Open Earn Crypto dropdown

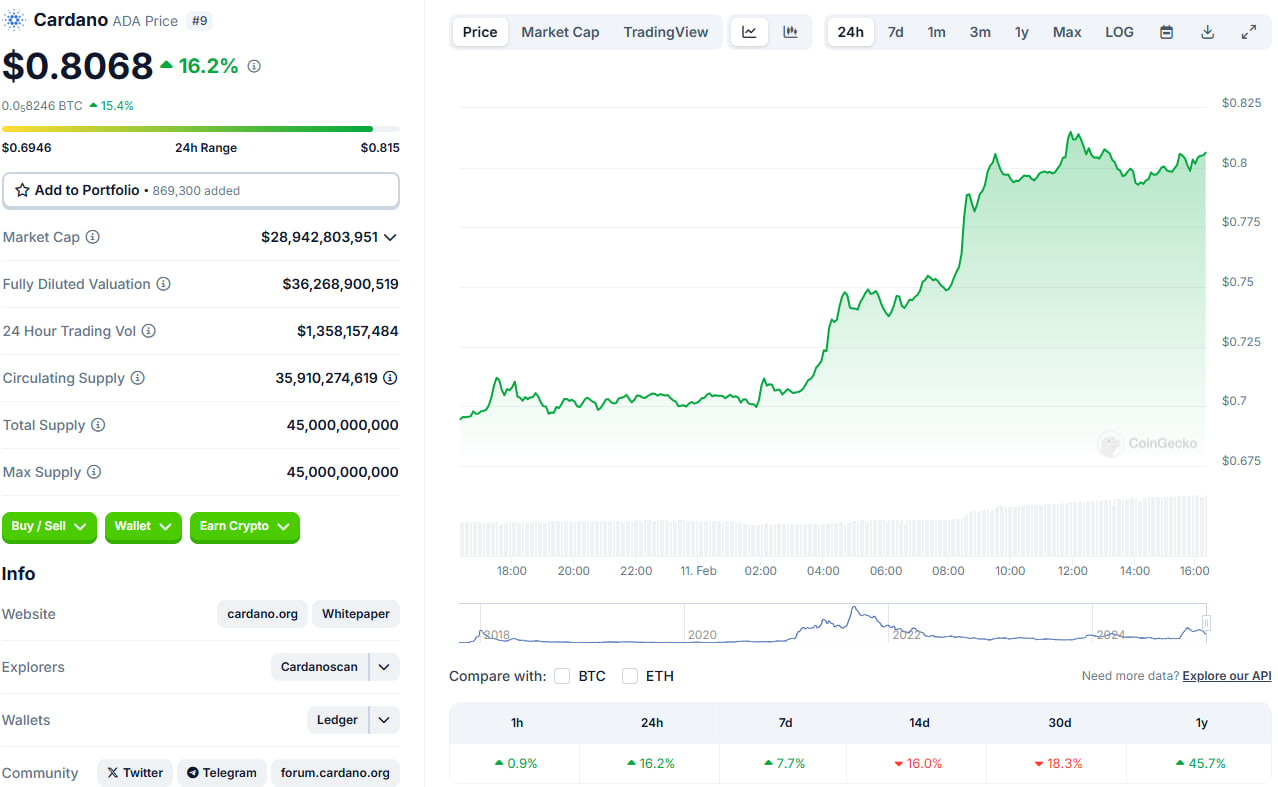(x=244, y=526)
